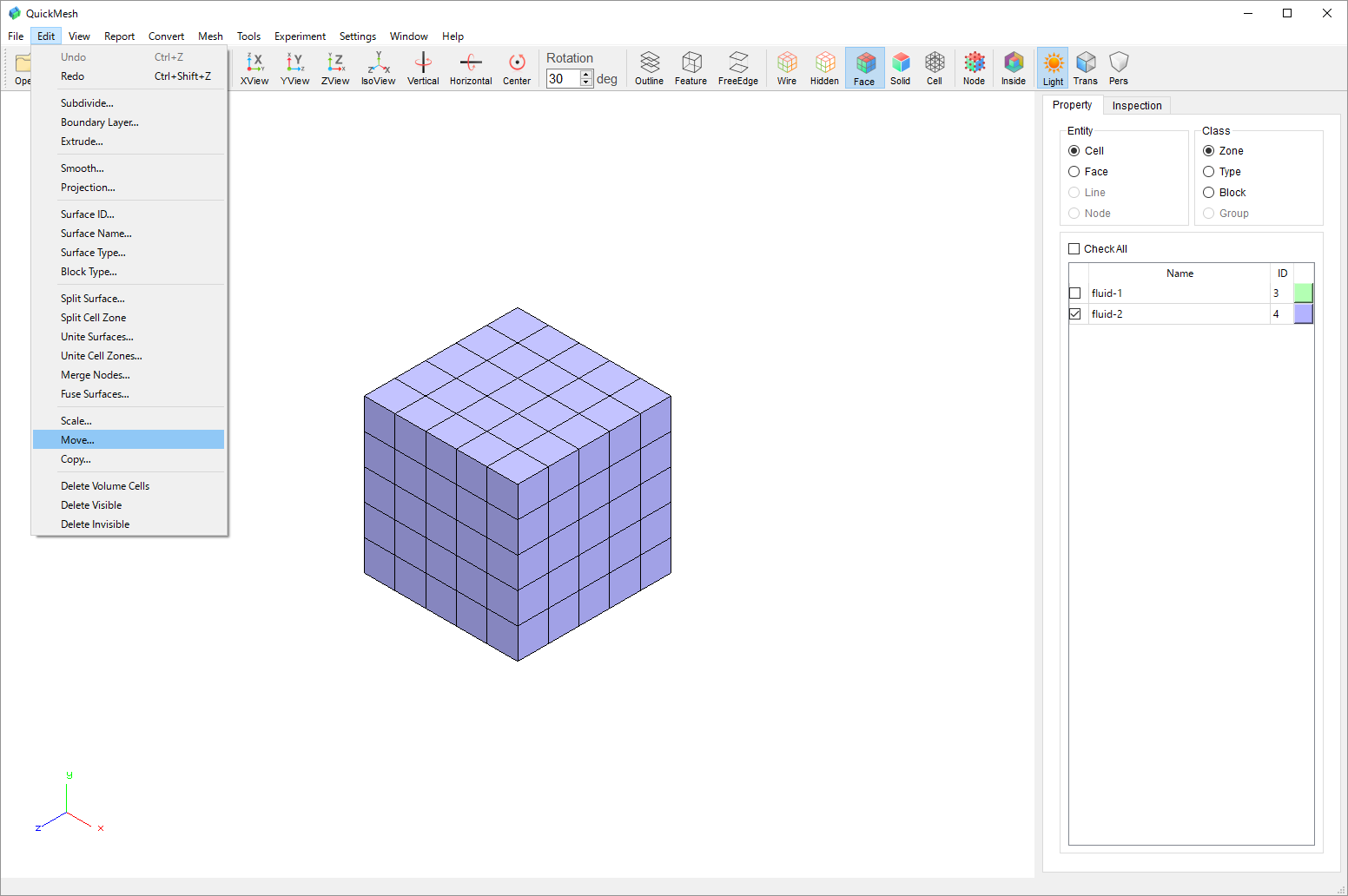
Task: Set the isometric IsoView
Action: click(x=378, y=68)
